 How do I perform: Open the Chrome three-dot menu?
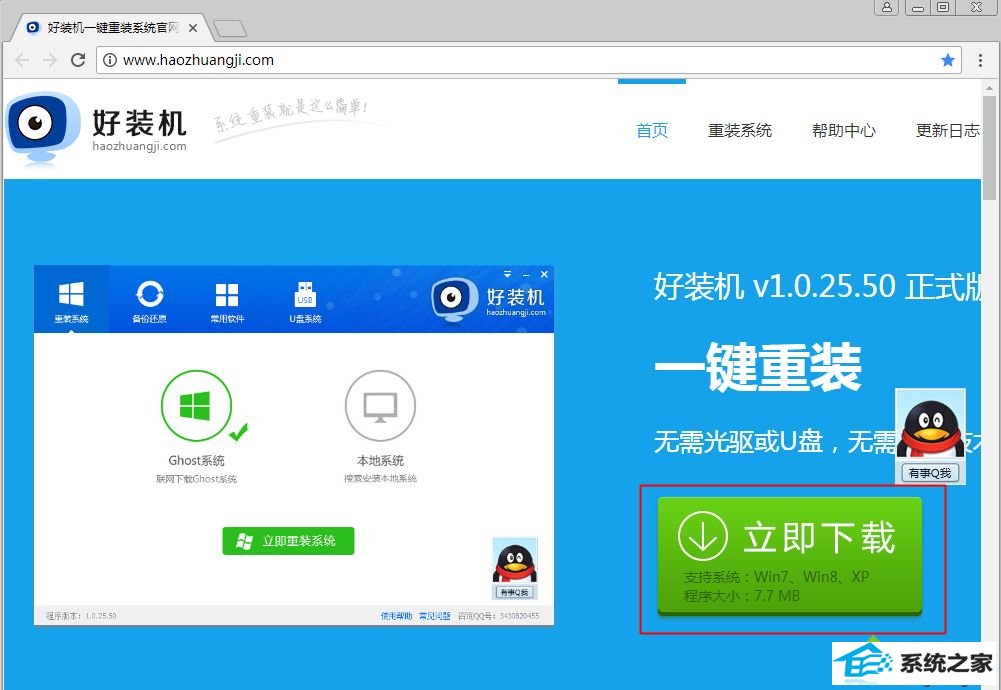coord(980,60)
